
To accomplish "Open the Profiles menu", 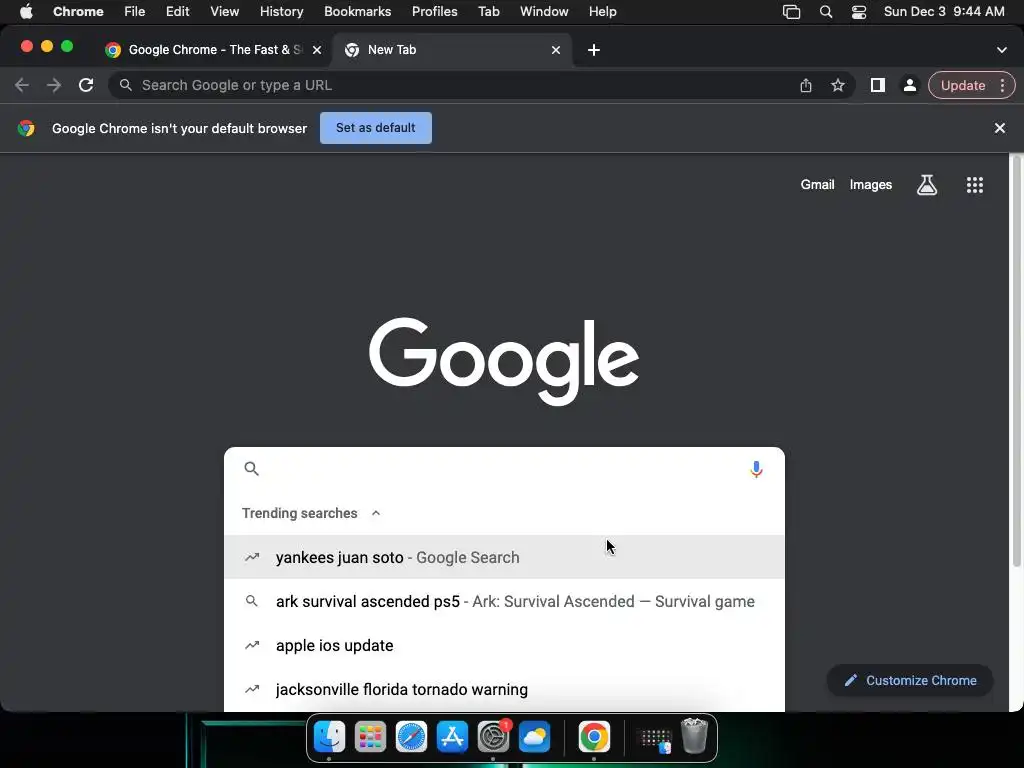I will pos(434,12).
